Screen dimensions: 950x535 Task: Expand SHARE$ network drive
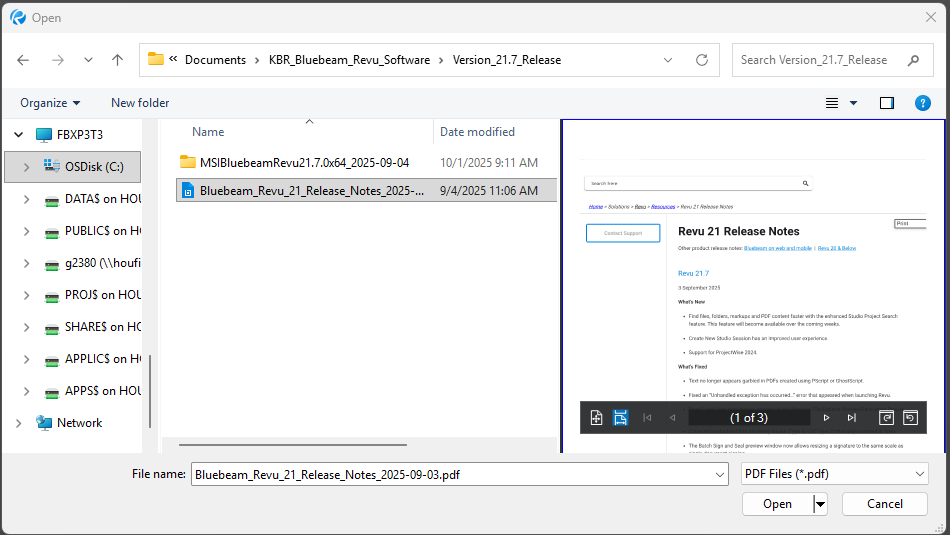(x=26, y=327)
